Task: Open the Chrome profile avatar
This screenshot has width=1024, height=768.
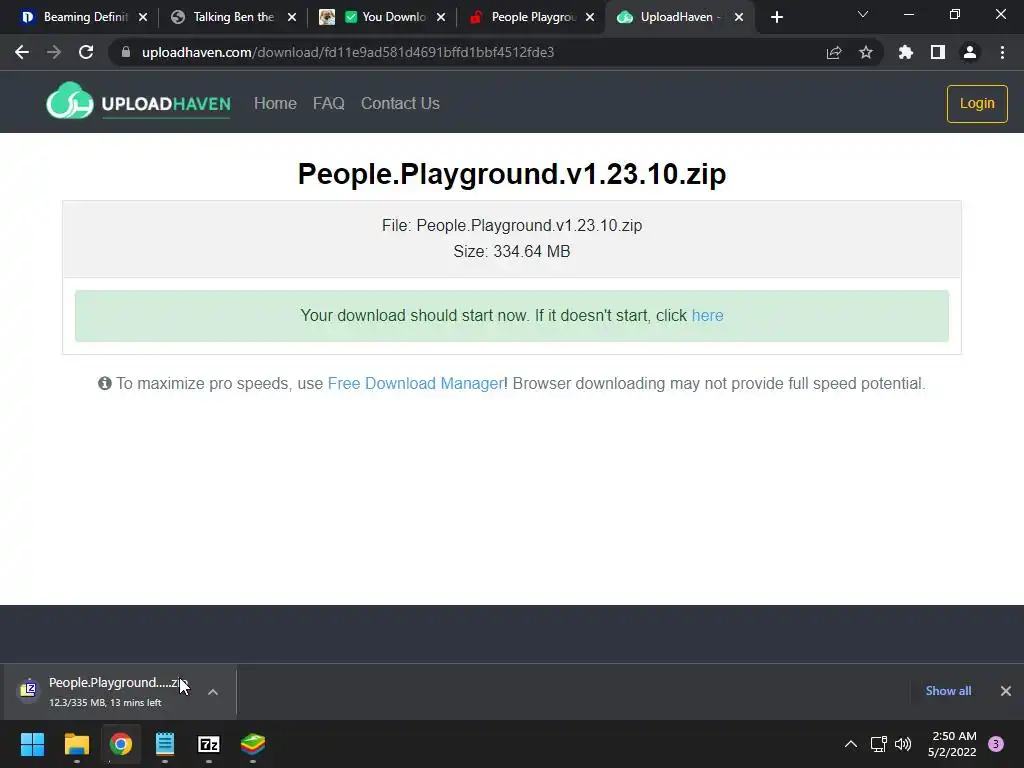Action: [x=970, y=52]
